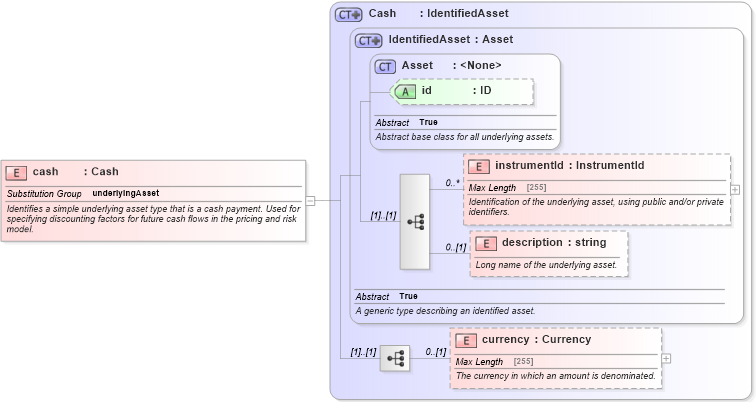Click the Abstract True property in Asset box
756x402 pixels.
point(406,122)
